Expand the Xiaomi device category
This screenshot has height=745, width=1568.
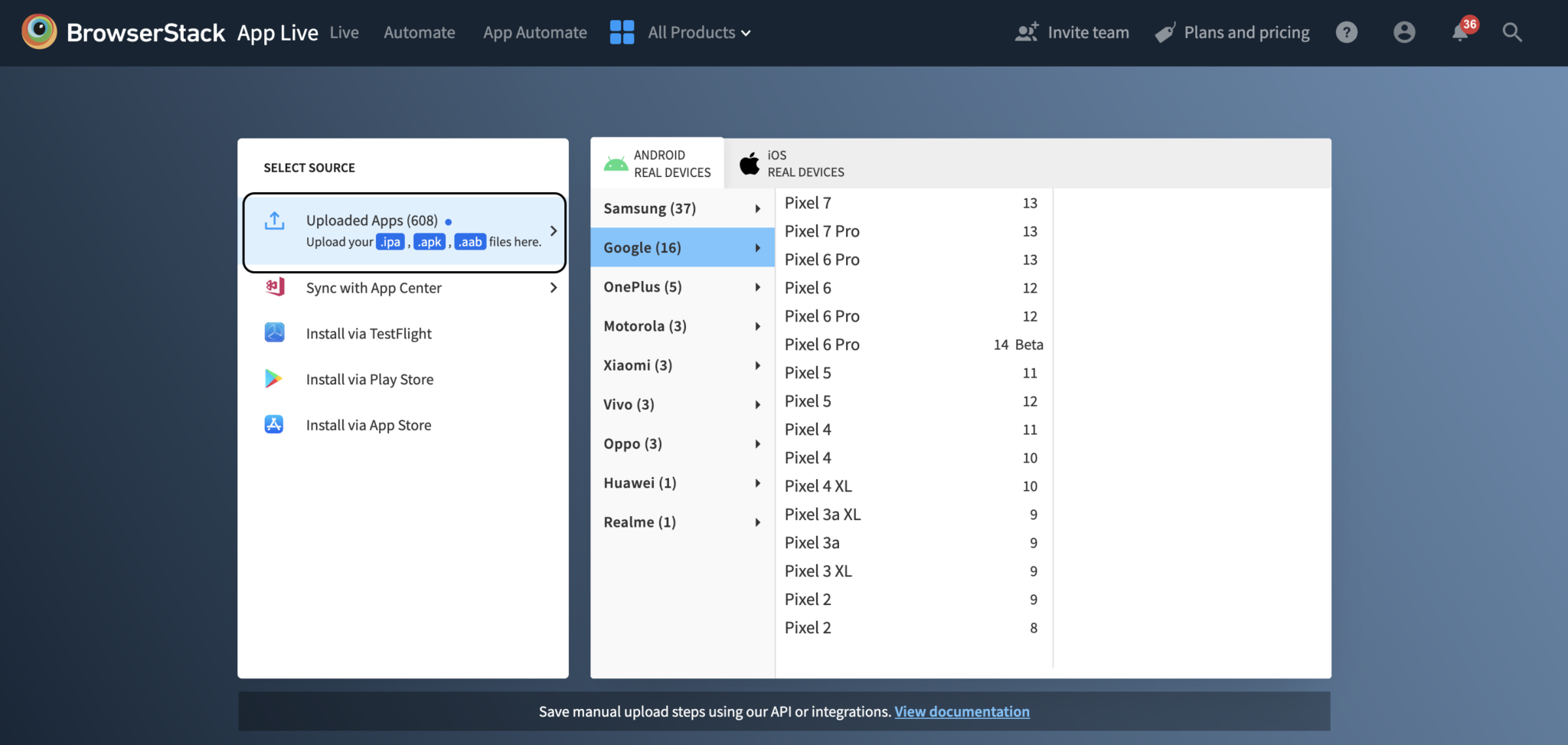[x=637, y=364]
